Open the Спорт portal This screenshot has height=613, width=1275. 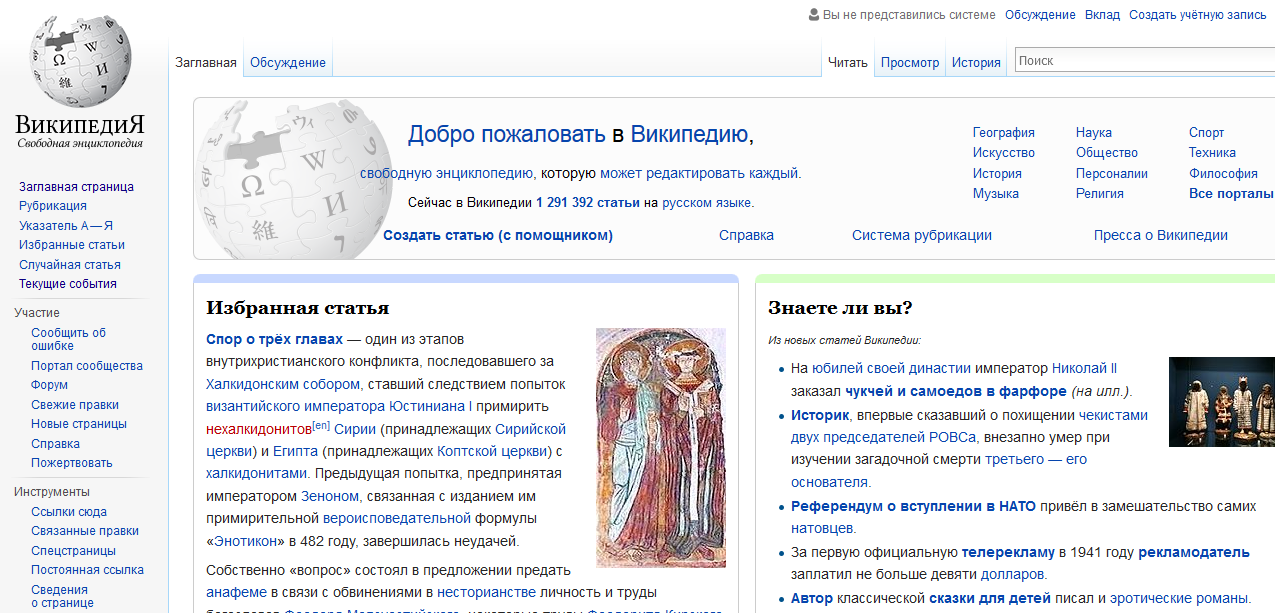tap(1206, 133)
